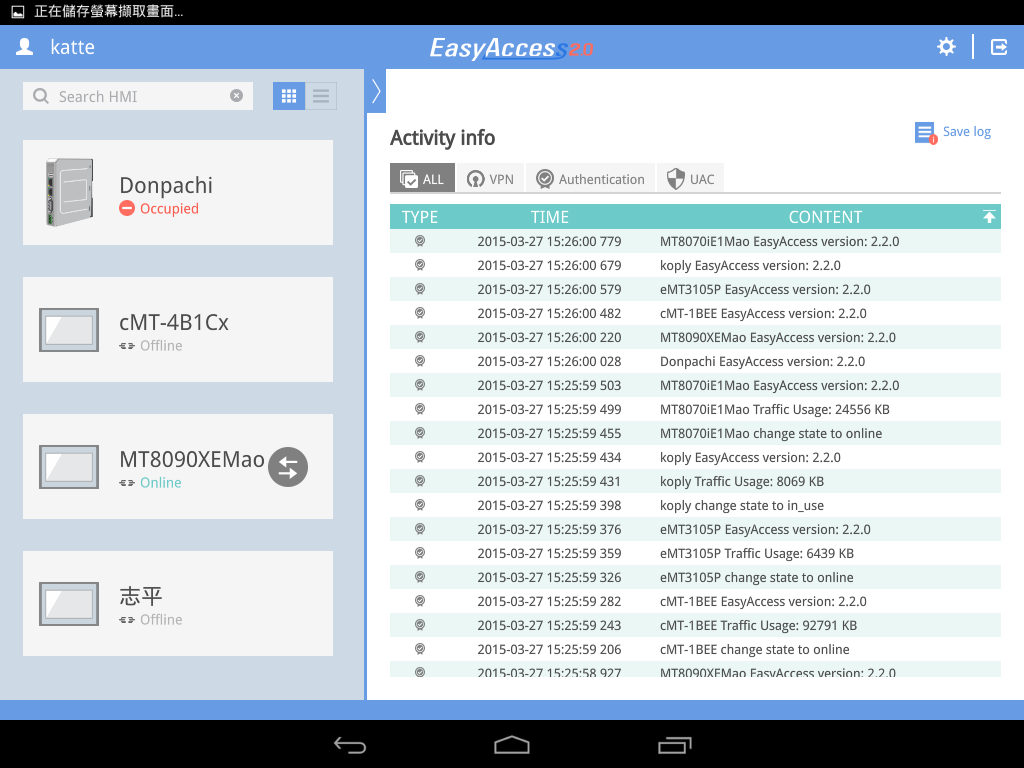
Task: Select 'Donpachi EasyAccess version: 2.2.0' entry
Action: [x=695, y=361]
